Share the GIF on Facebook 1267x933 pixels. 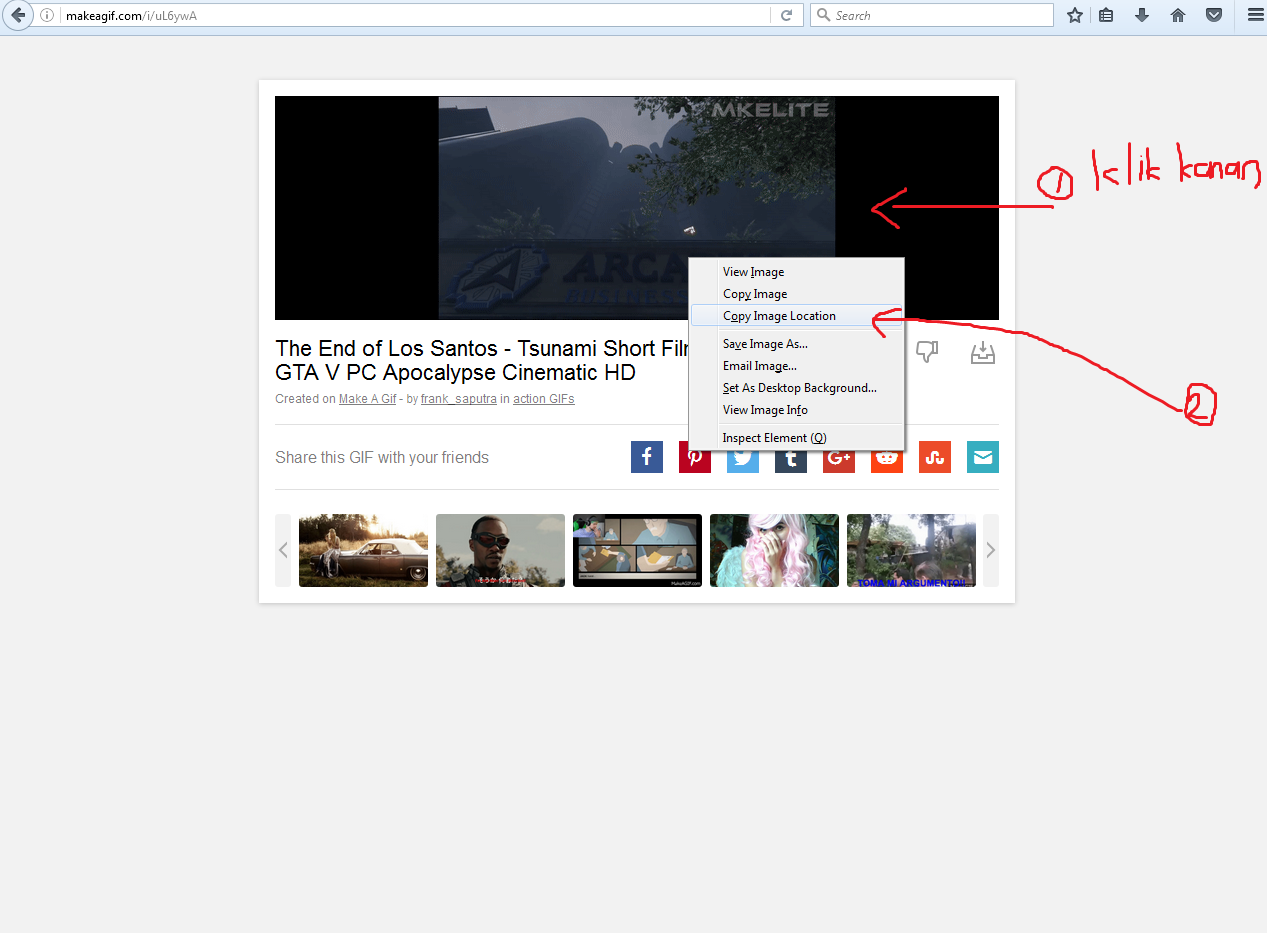pyautogui.click(x=647, y=457)
